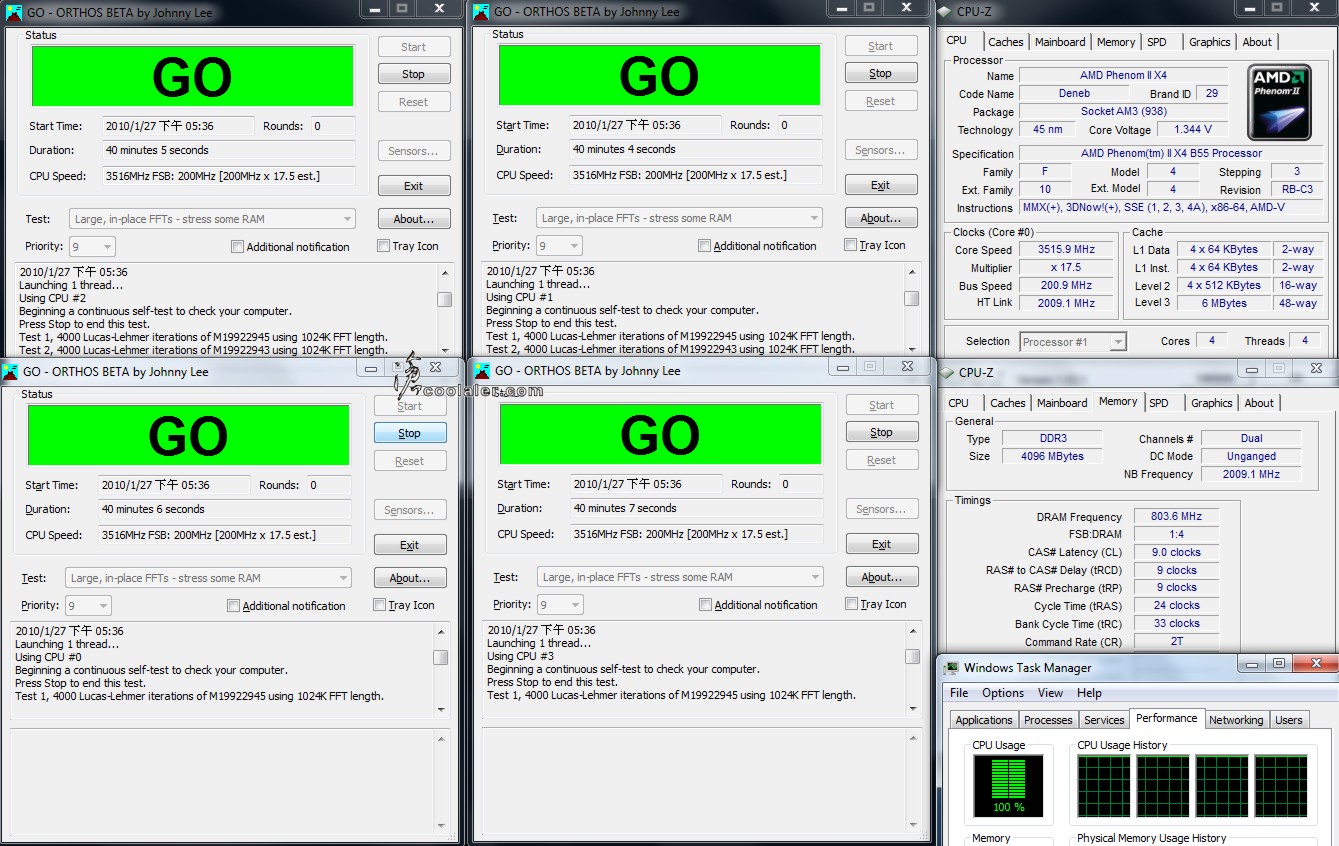Screen dimensions: 1339x846
Task: Click the Duration field reading 40 minutes 7 seconds
Action: [x=696, y=508]
